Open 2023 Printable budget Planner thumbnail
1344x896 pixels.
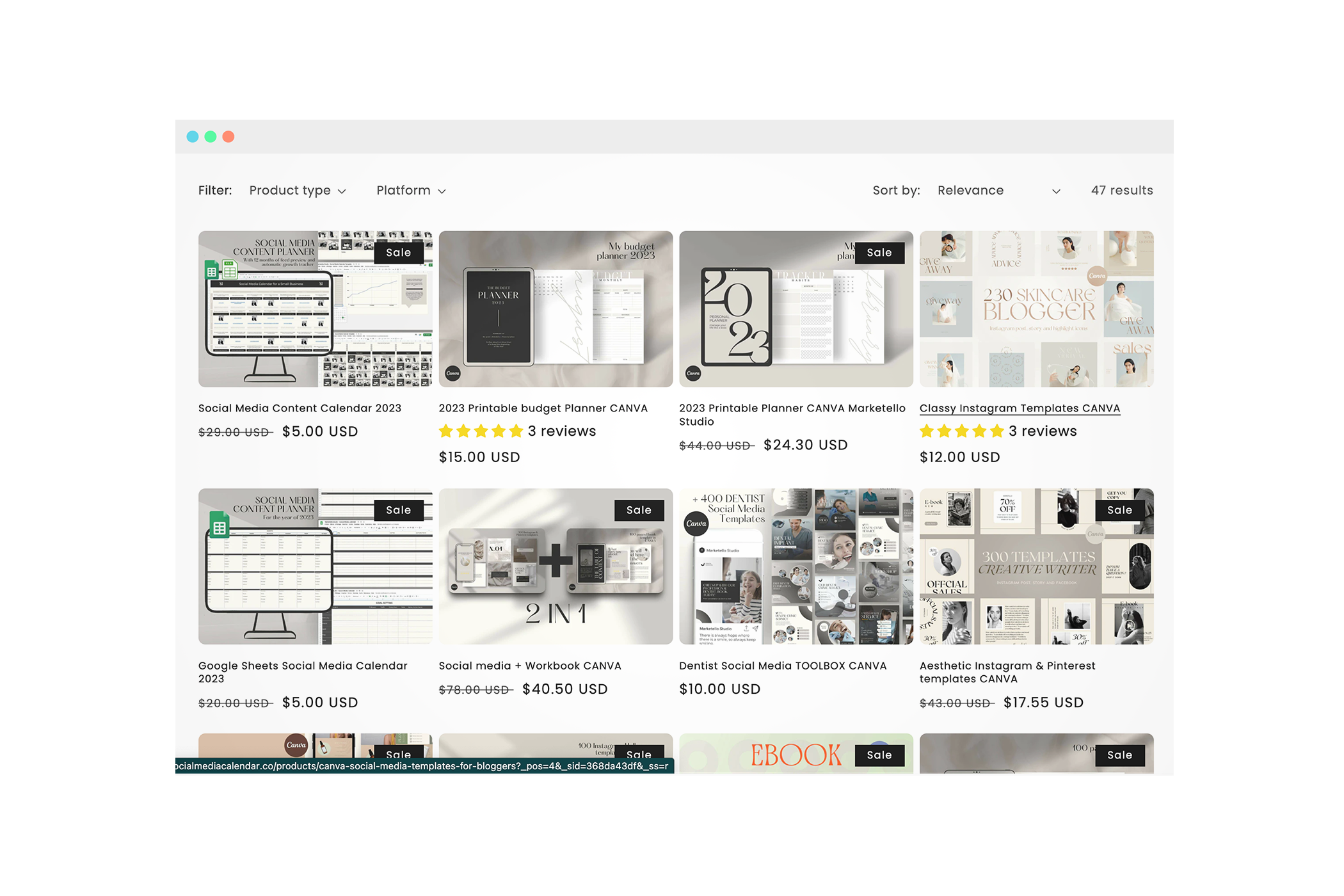[556, 308]
